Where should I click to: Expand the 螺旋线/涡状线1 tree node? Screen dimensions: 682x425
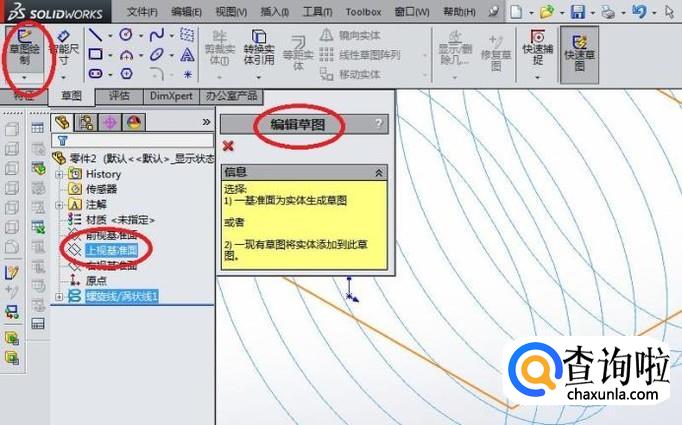pyautogui.click(x=60, y=297)
